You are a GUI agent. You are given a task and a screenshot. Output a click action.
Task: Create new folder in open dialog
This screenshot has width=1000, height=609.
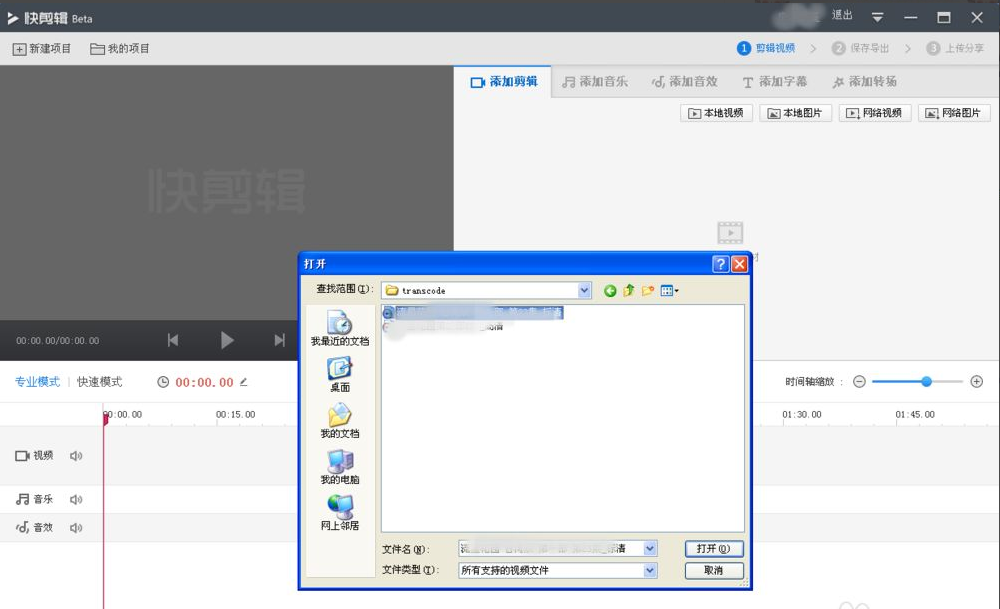[x=648, y=291]
